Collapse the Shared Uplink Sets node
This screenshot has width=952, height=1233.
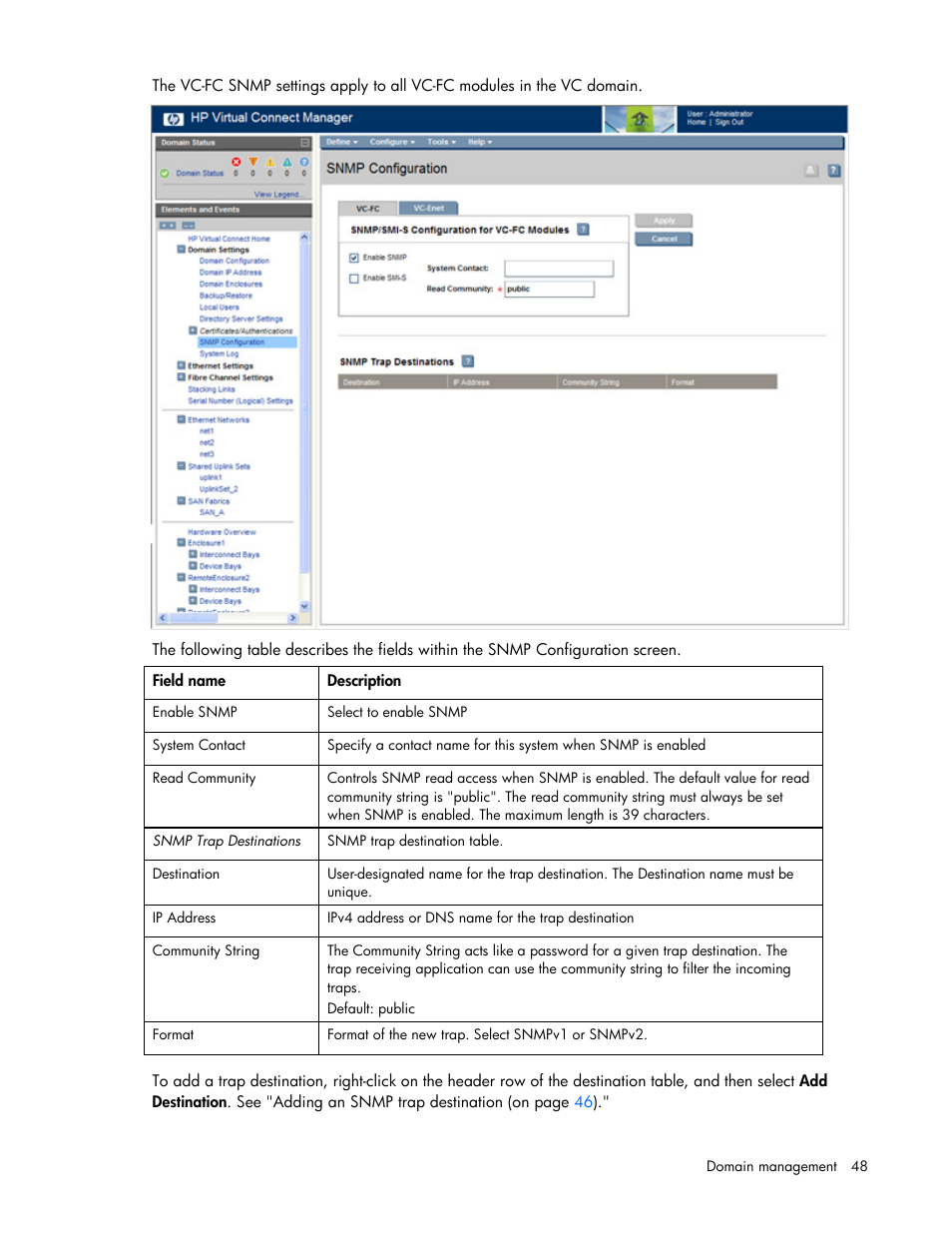click(182, 465)
